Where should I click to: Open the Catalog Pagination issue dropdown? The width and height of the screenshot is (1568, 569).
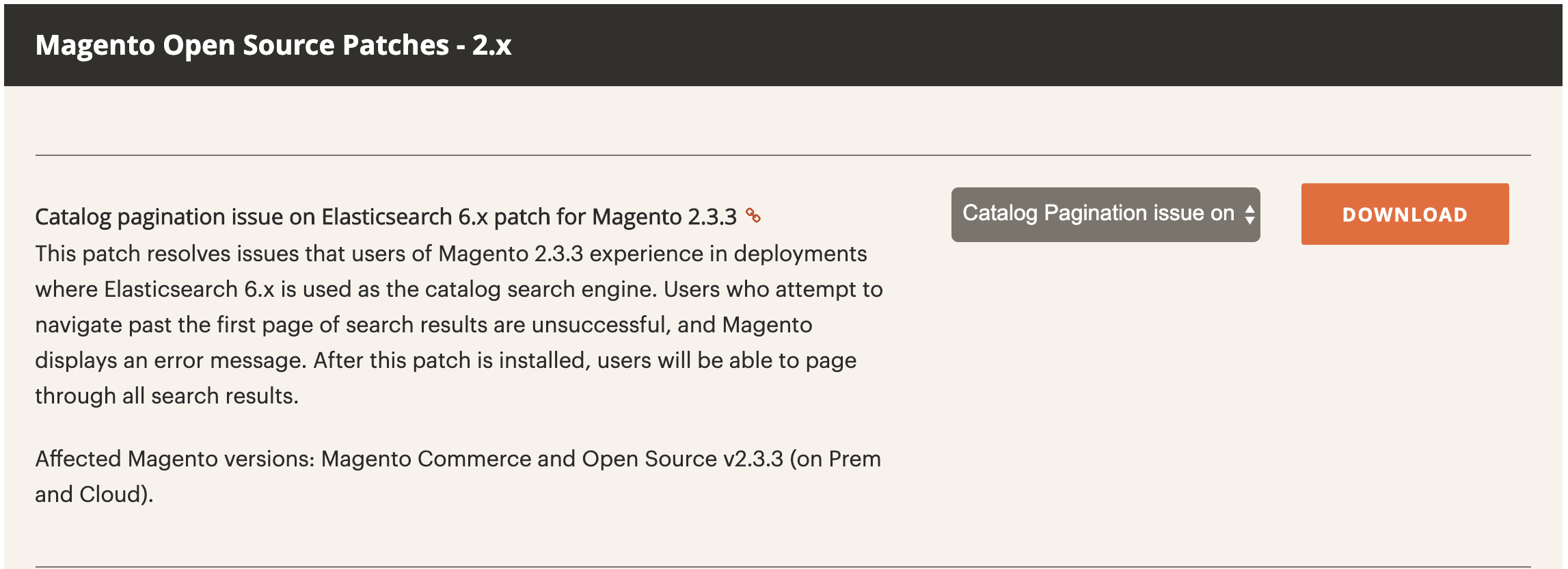point(1105,215)
